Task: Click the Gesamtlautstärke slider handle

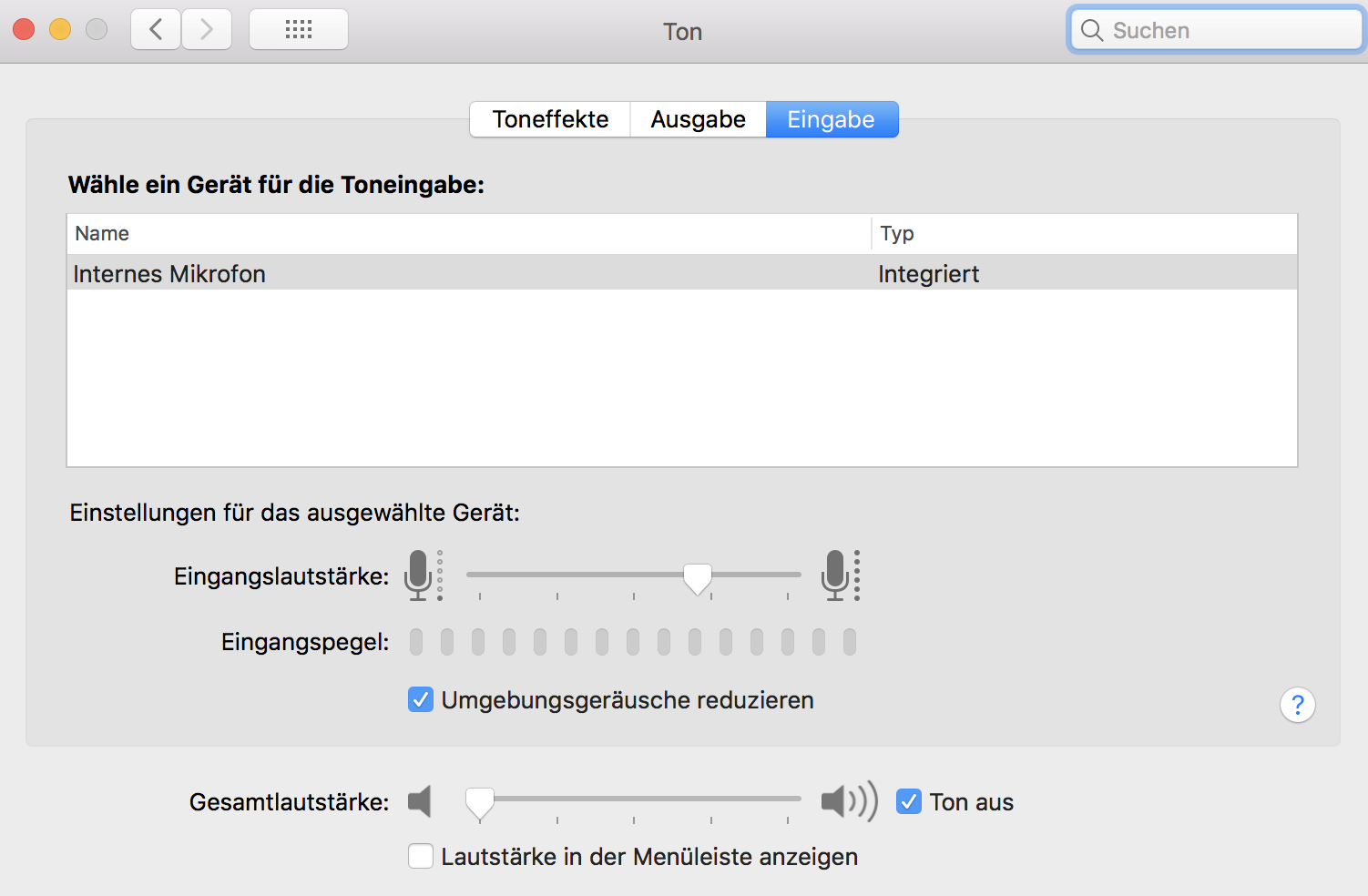Action: point(480,802)
